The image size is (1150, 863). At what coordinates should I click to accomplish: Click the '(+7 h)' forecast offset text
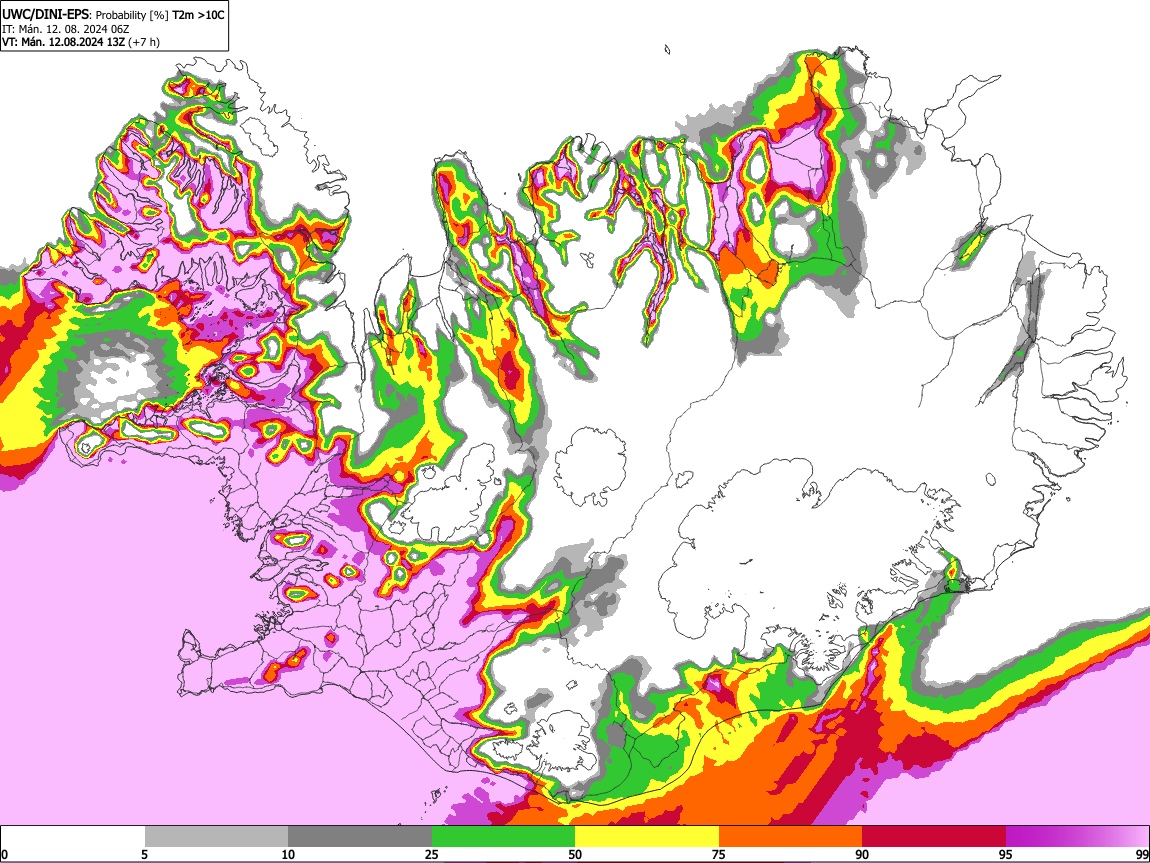144,42
